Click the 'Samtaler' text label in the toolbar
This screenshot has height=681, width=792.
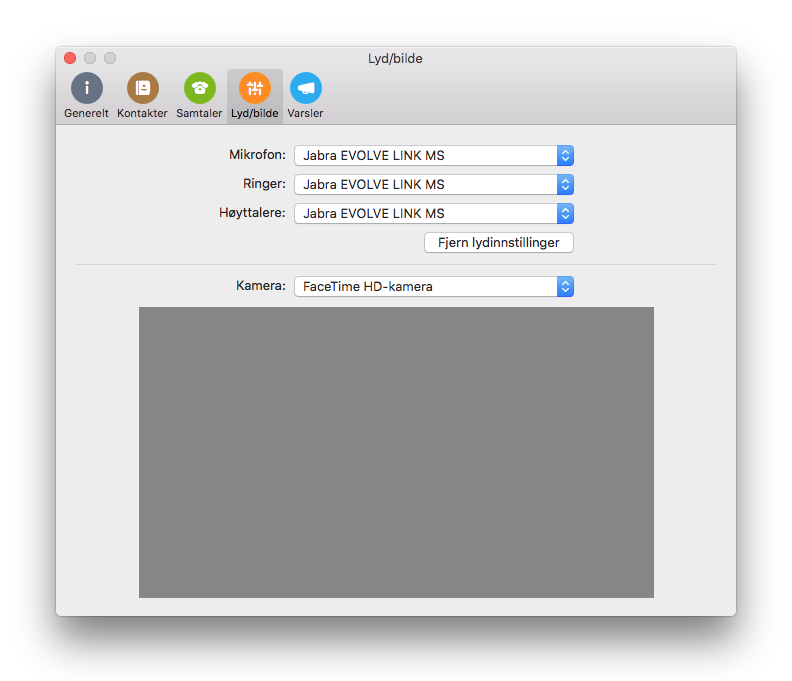pyautogui.click(x=199, y=114)
